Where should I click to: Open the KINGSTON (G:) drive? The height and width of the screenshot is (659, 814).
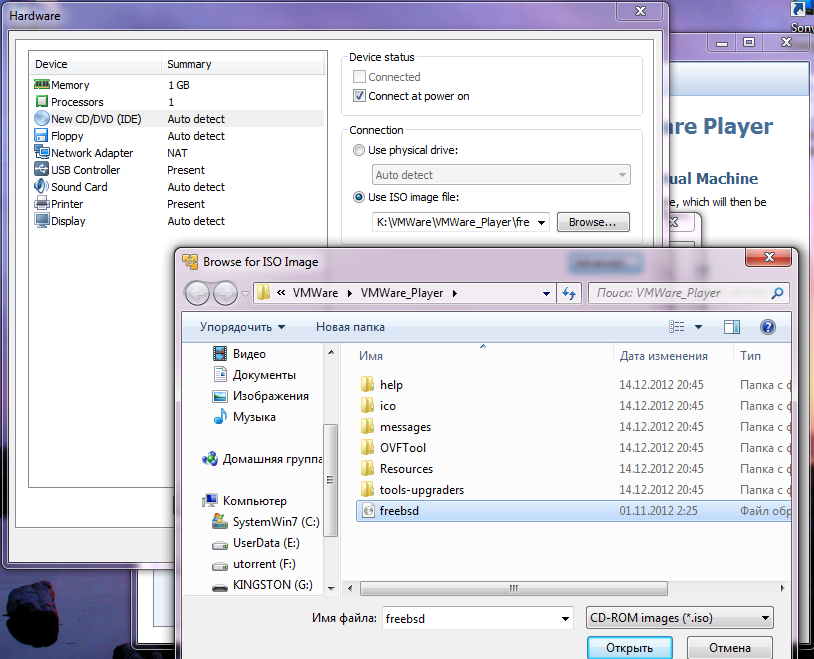tap(263, 585)
